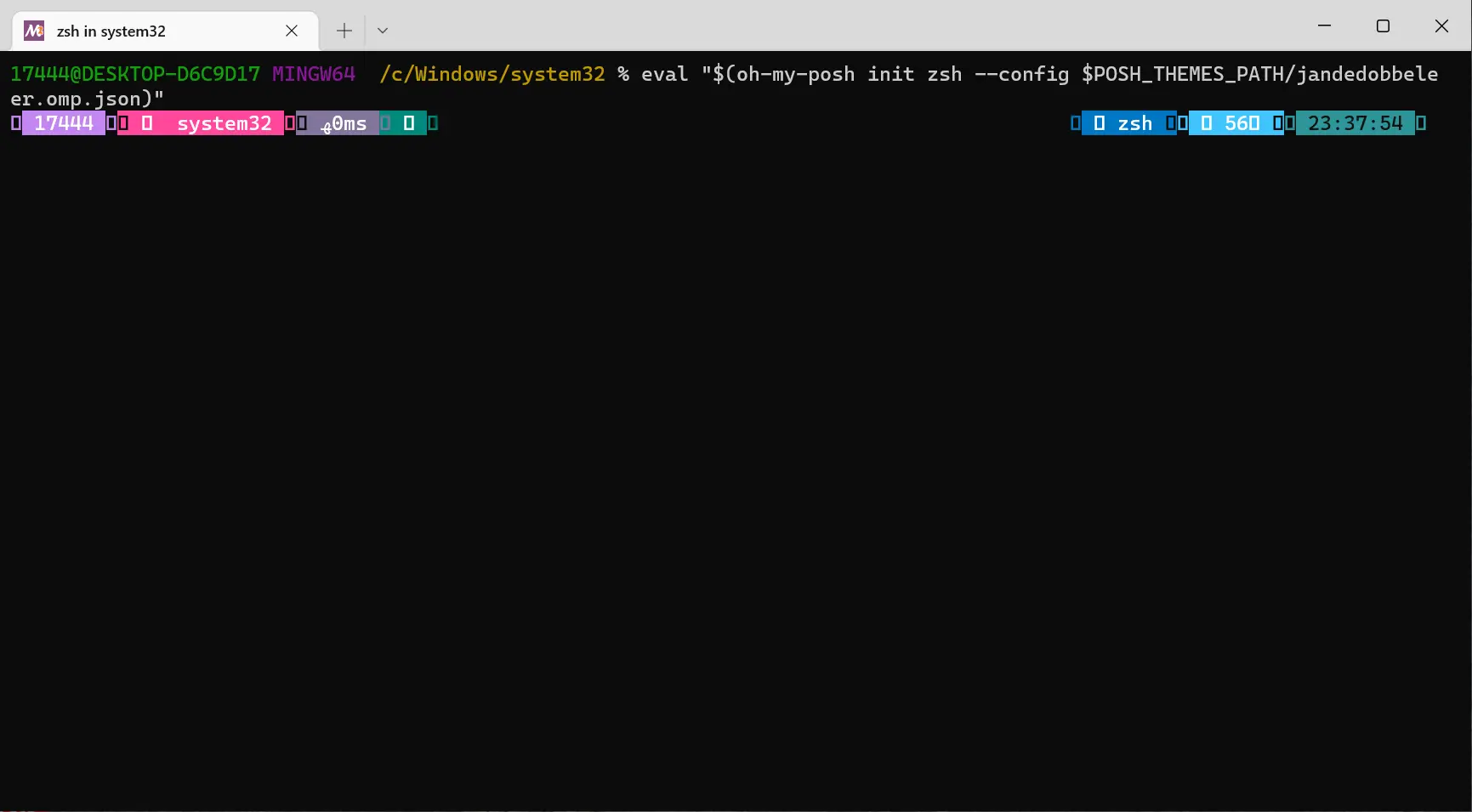This screenshot has width=1472, height=812.
Task: Click the blue zsh shell segment
Action: tap(1129, 123)
